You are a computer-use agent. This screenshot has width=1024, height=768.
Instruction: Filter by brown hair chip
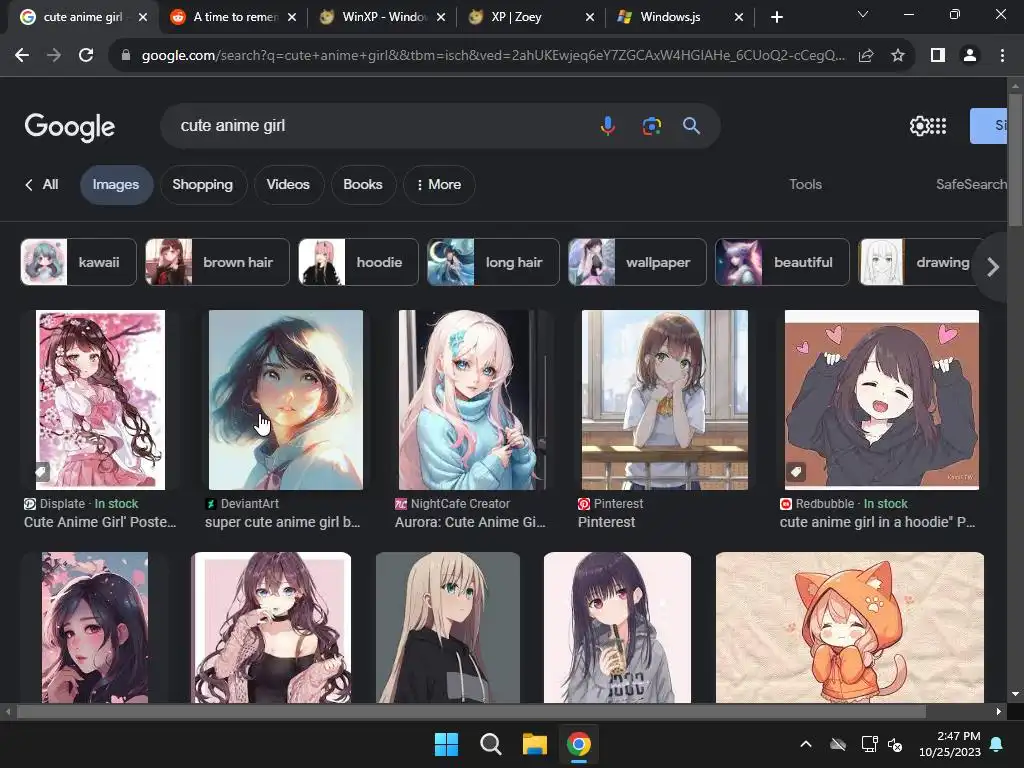(217, 263)
